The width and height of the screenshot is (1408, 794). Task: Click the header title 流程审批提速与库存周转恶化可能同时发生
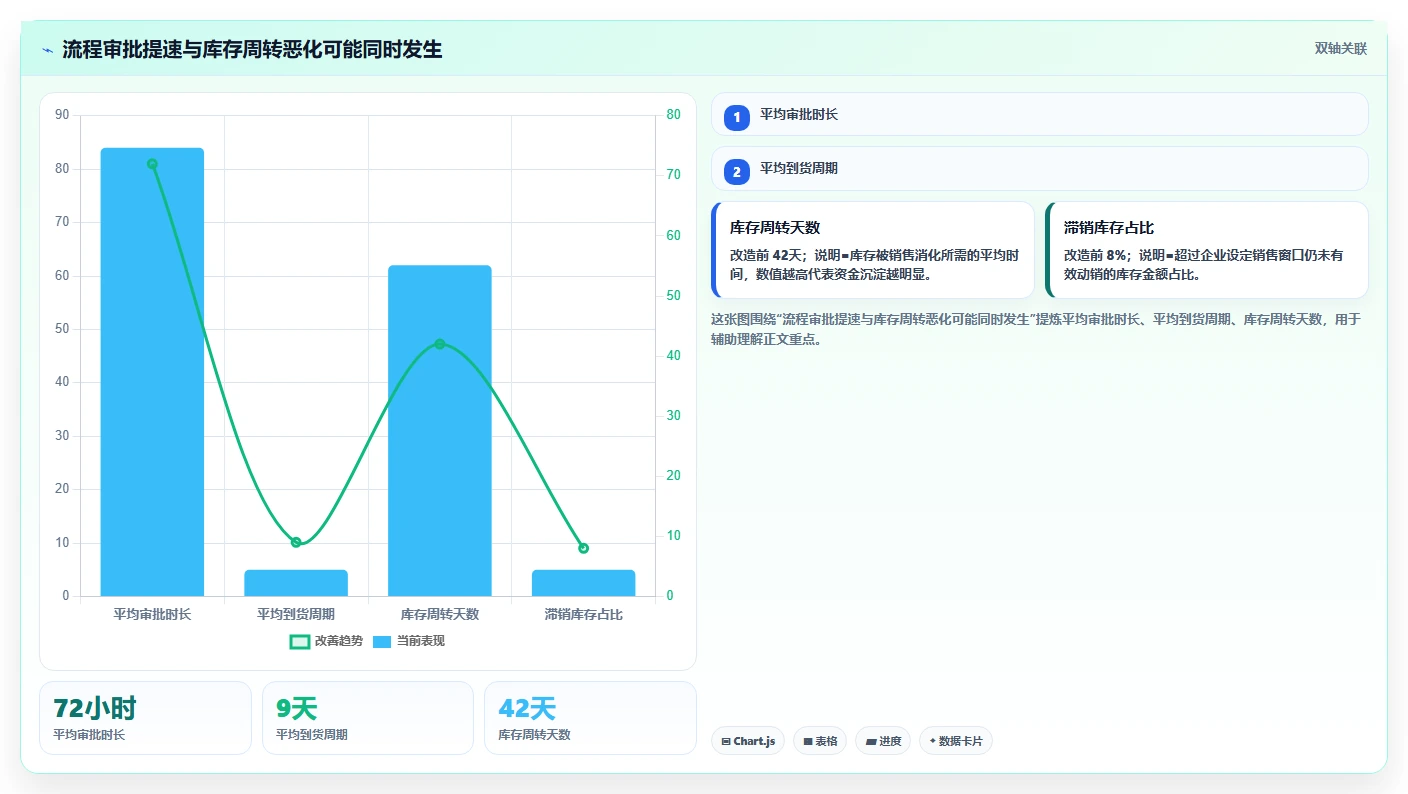click(x=252, y=50)
